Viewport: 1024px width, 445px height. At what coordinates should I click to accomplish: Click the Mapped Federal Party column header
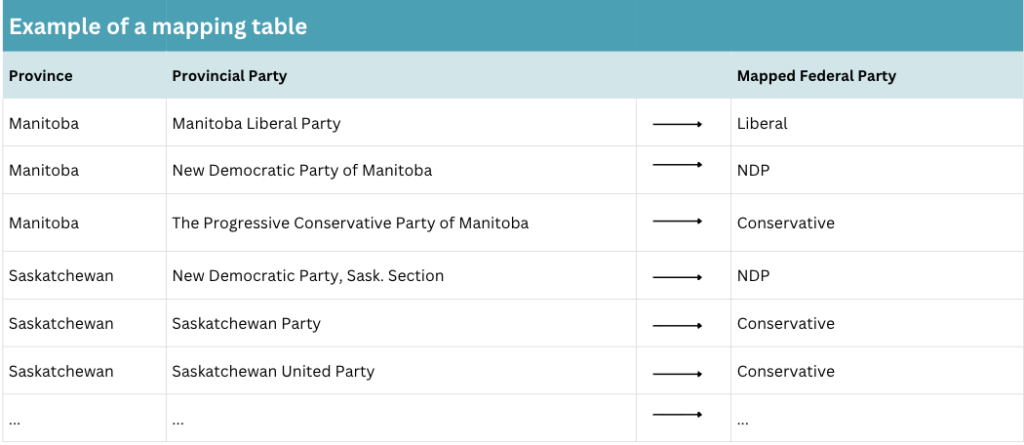(x=816, y=76)
